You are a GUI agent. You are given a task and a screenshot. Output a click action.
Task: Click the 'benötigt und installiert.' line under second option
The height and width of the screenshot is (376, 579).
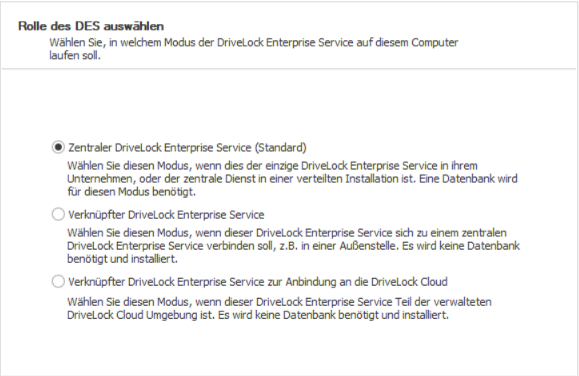pyautogui.click(x=122, y=259)
